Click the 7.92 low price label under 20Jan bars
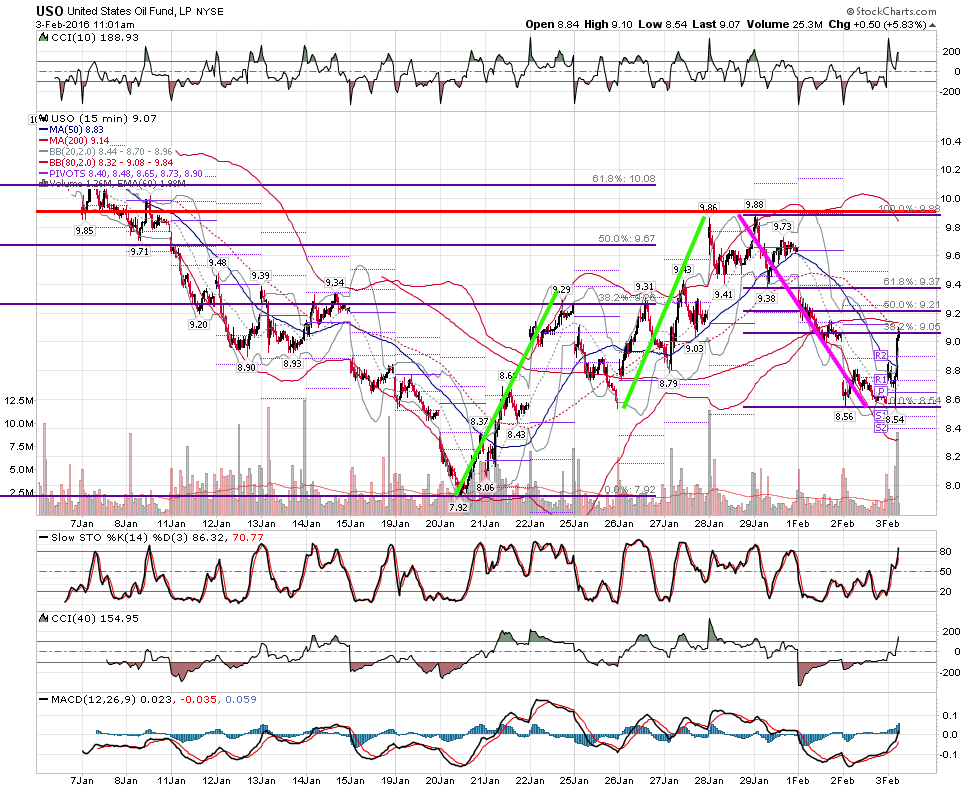975x796 pixels. pos(458,507)
